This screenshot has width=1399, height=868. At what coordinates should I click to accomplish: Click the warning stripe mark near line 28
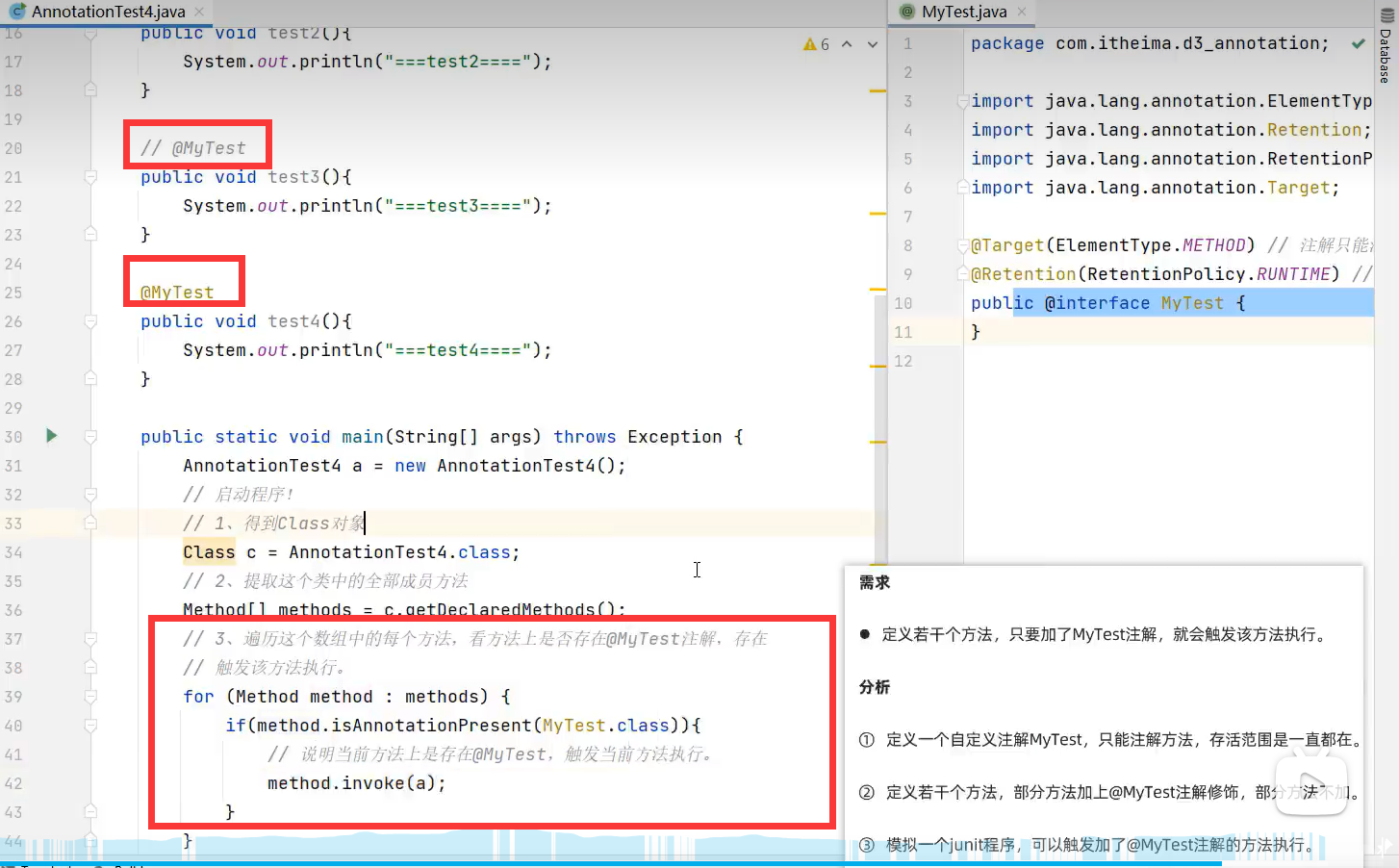[878, 367]
